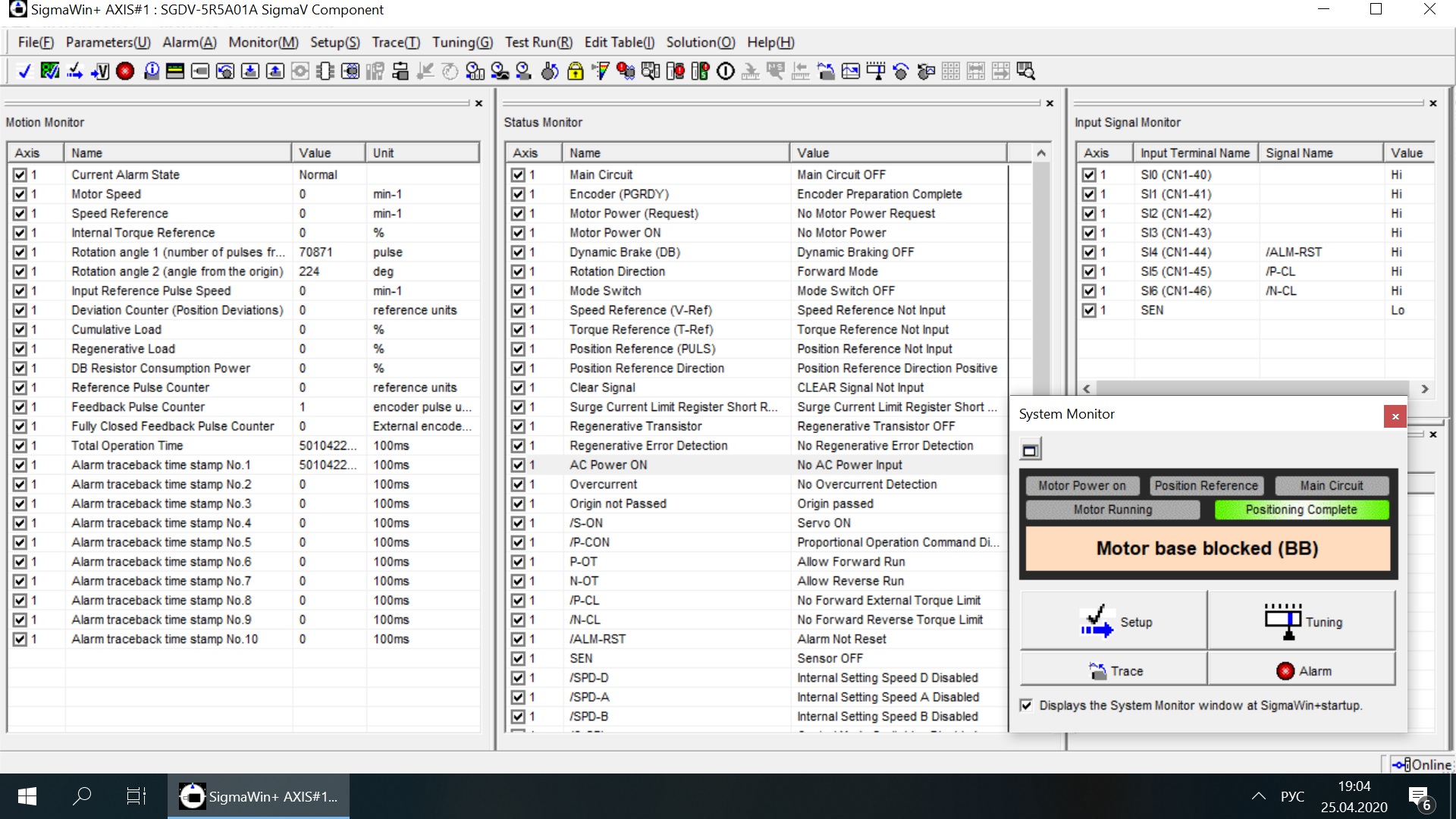Click the power symbol toolbar icon
This screenshot has width=1456, height=819.
[726, 71]
